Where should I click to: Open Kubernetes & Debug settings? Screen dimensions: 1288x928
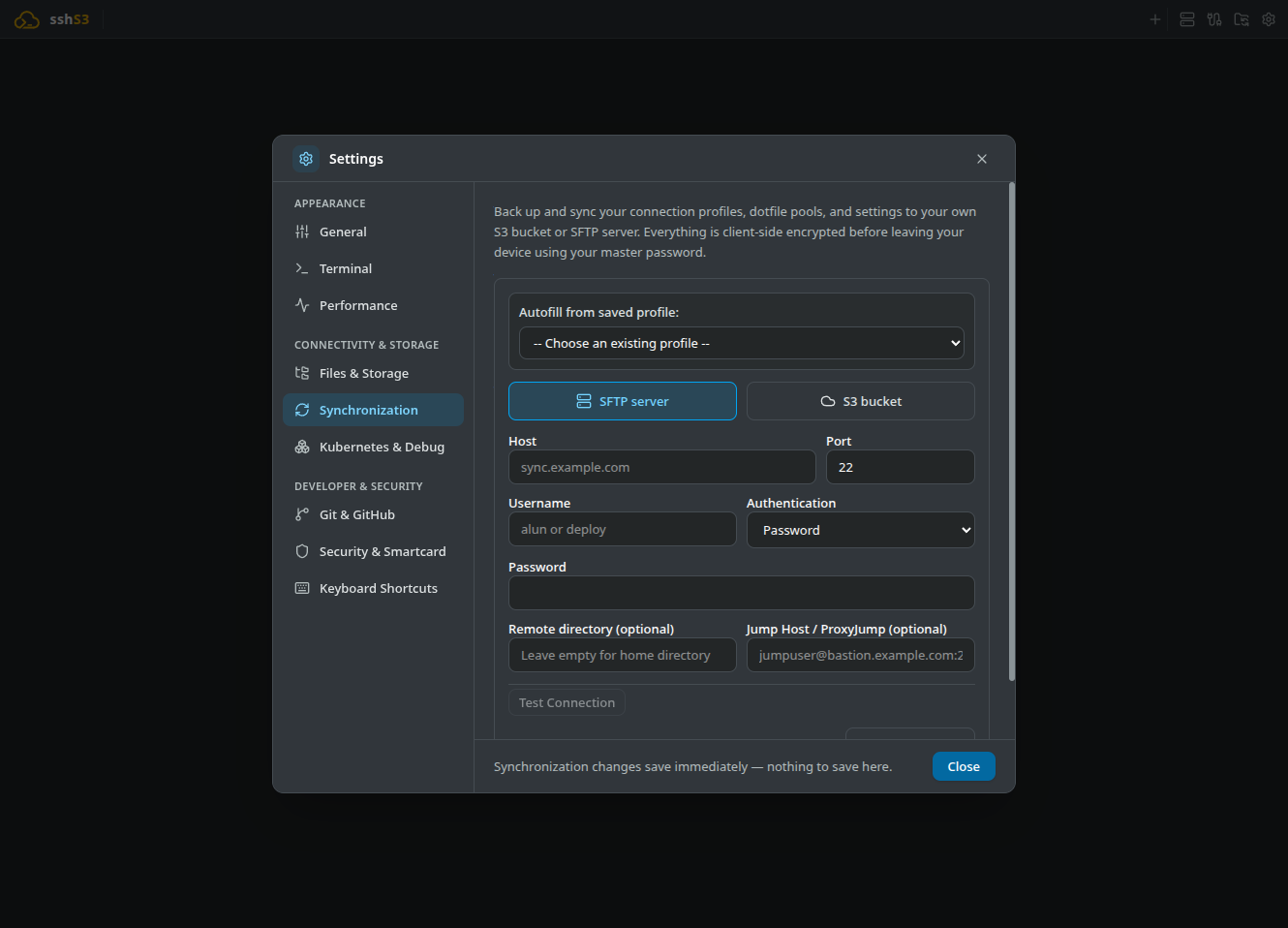coord(373,447)
